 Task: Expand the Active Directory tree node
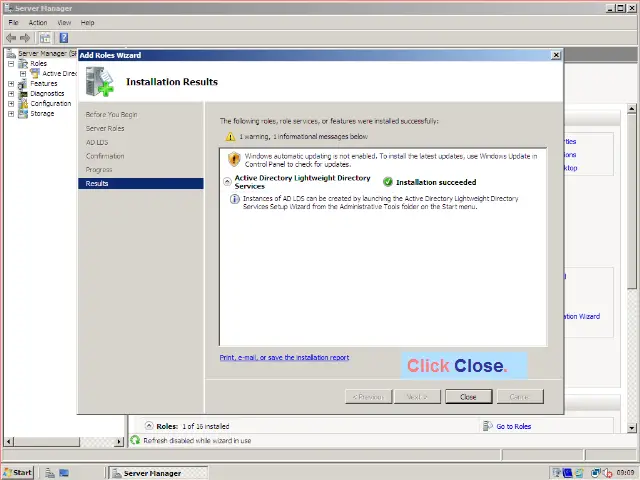point(23,73)
